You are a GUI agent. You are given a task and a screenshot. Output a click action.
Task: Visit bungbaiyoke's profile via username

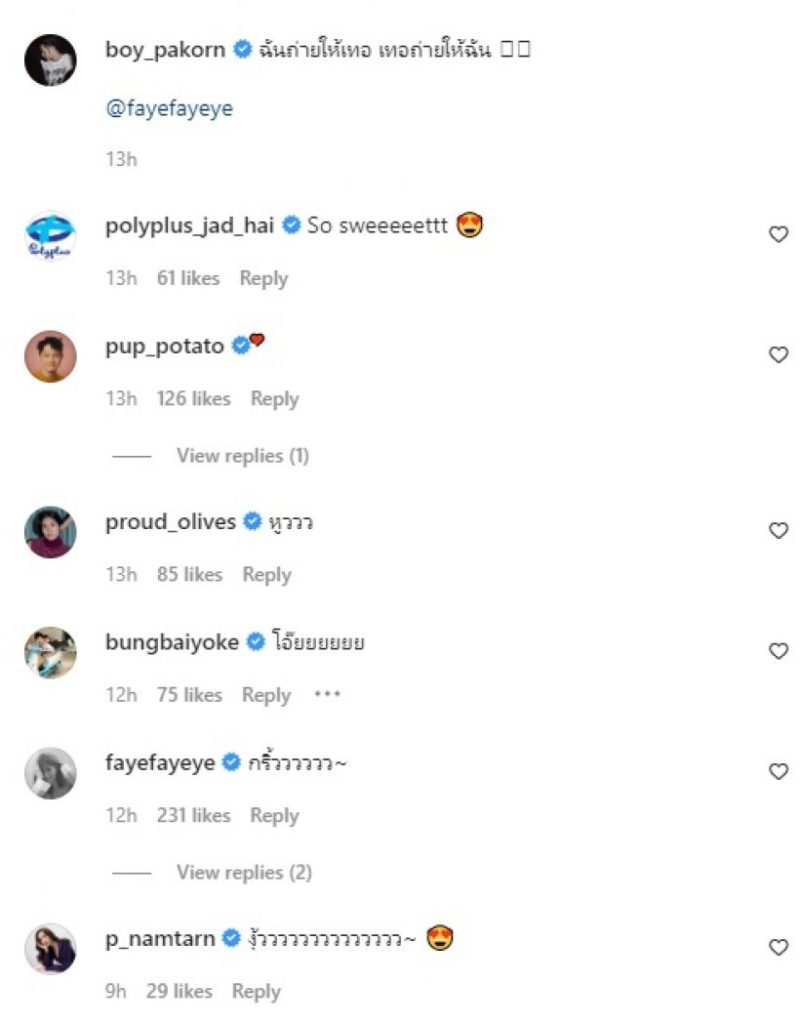click(172, 642)
